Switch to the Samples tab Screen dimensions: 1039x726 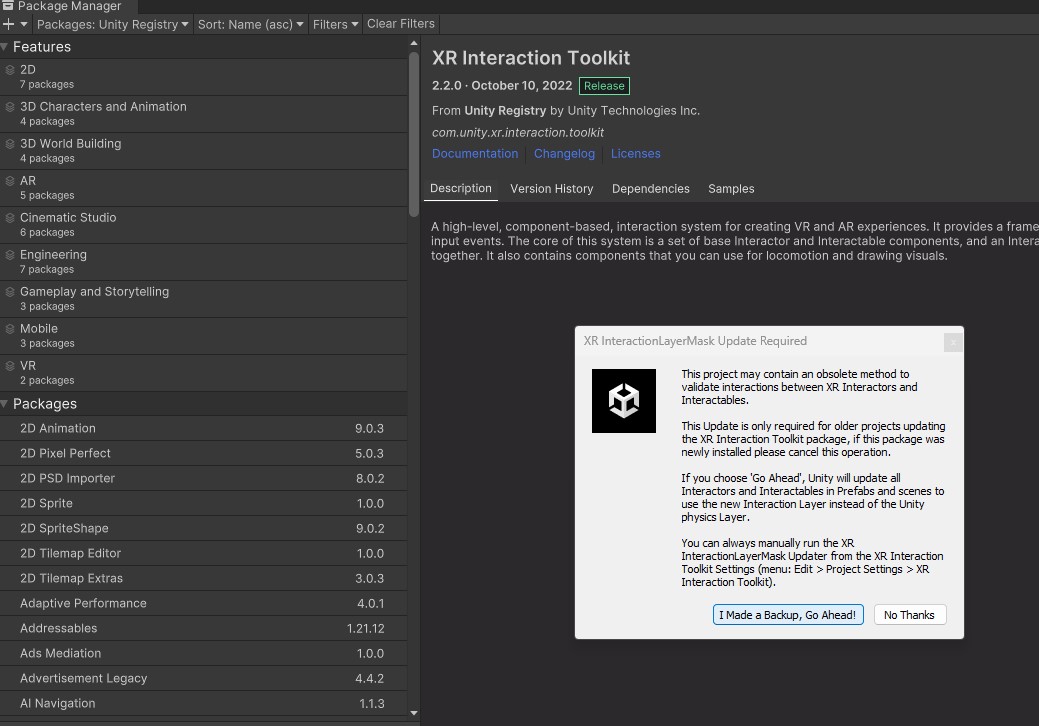[731, 188]
